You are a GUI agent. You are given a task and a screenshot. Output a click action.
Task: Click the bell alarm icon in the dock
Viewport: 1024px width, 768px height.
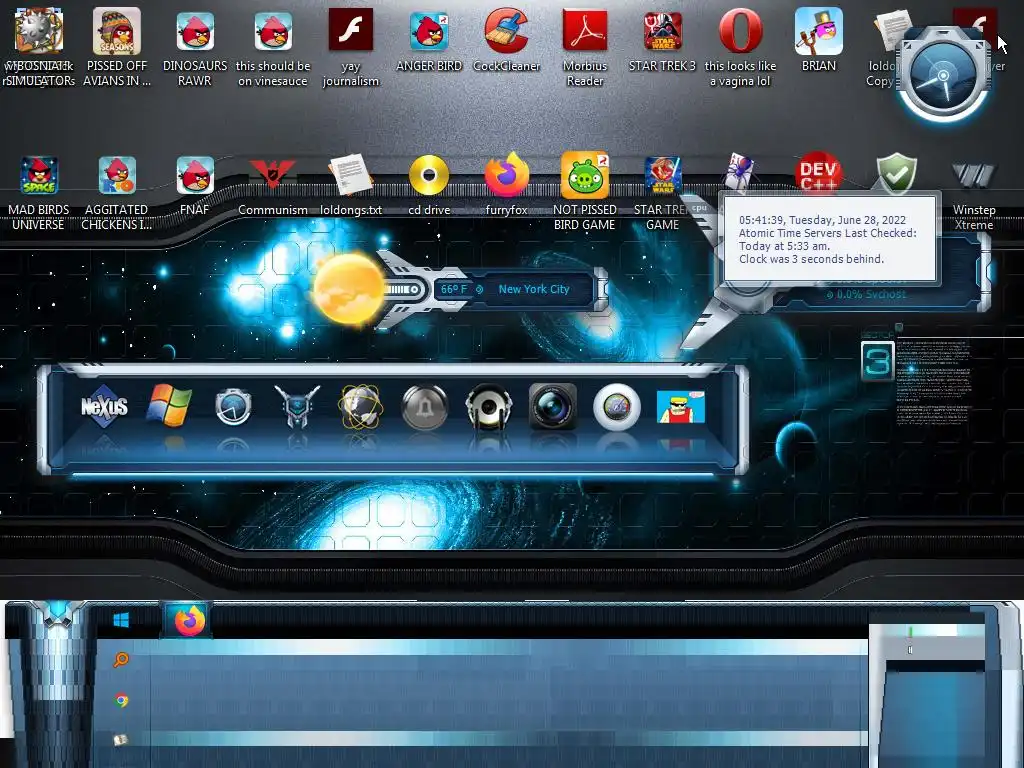pos(424,408)
